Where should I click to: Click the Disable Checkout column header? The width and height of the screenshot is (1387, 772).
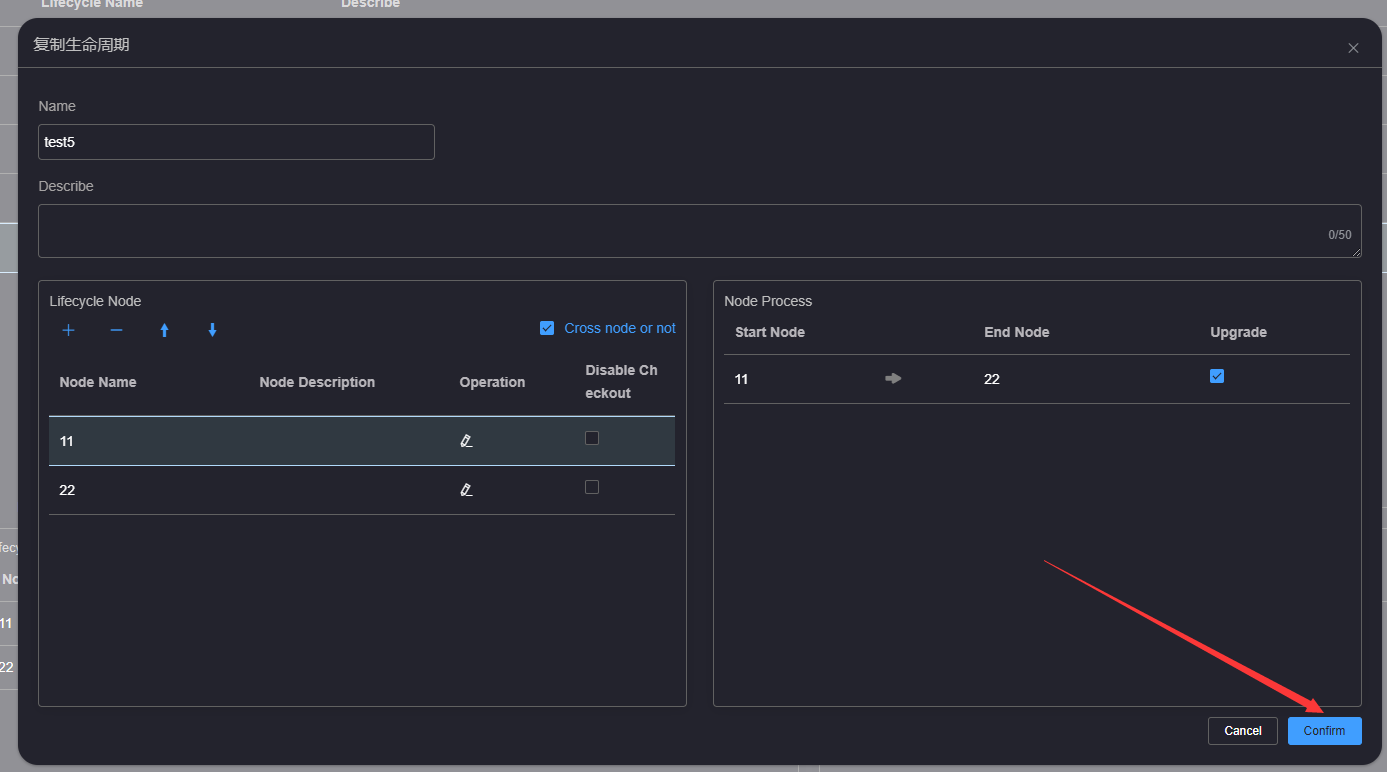[621, 382]
